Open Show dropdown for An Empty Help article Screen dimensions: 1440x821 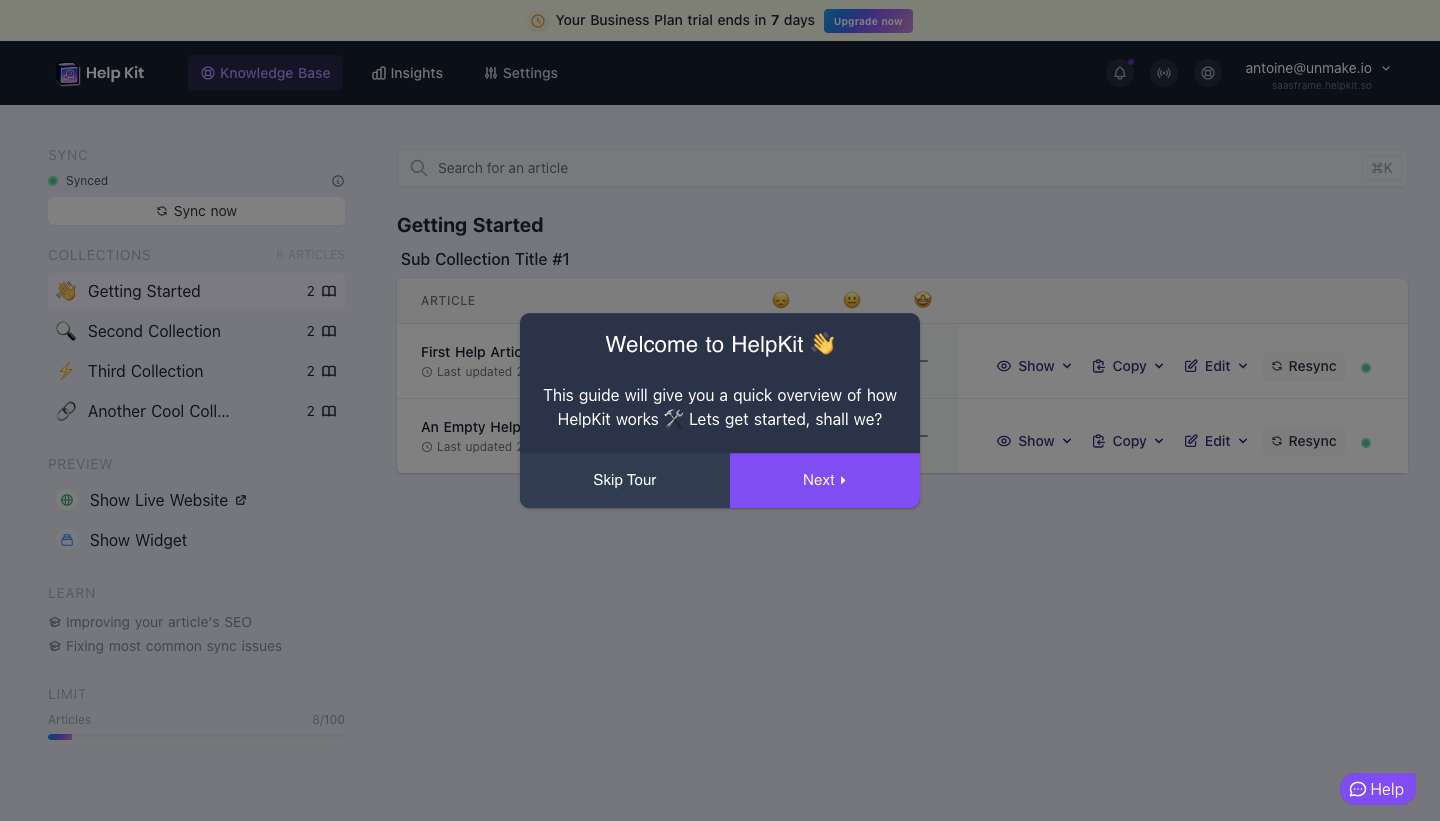click(1035, 441)
